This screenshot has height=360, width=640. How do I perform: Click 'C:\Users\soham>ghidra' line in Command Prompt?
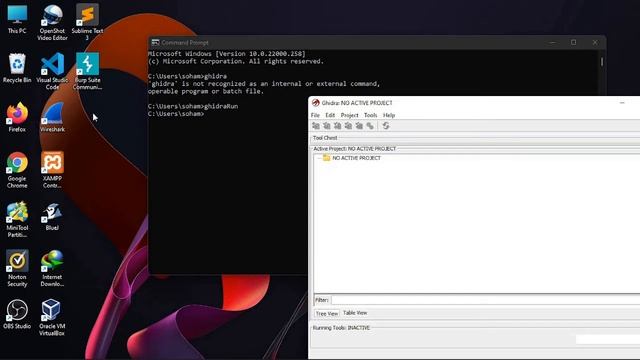pyautogui.click(x=187, y=76)
